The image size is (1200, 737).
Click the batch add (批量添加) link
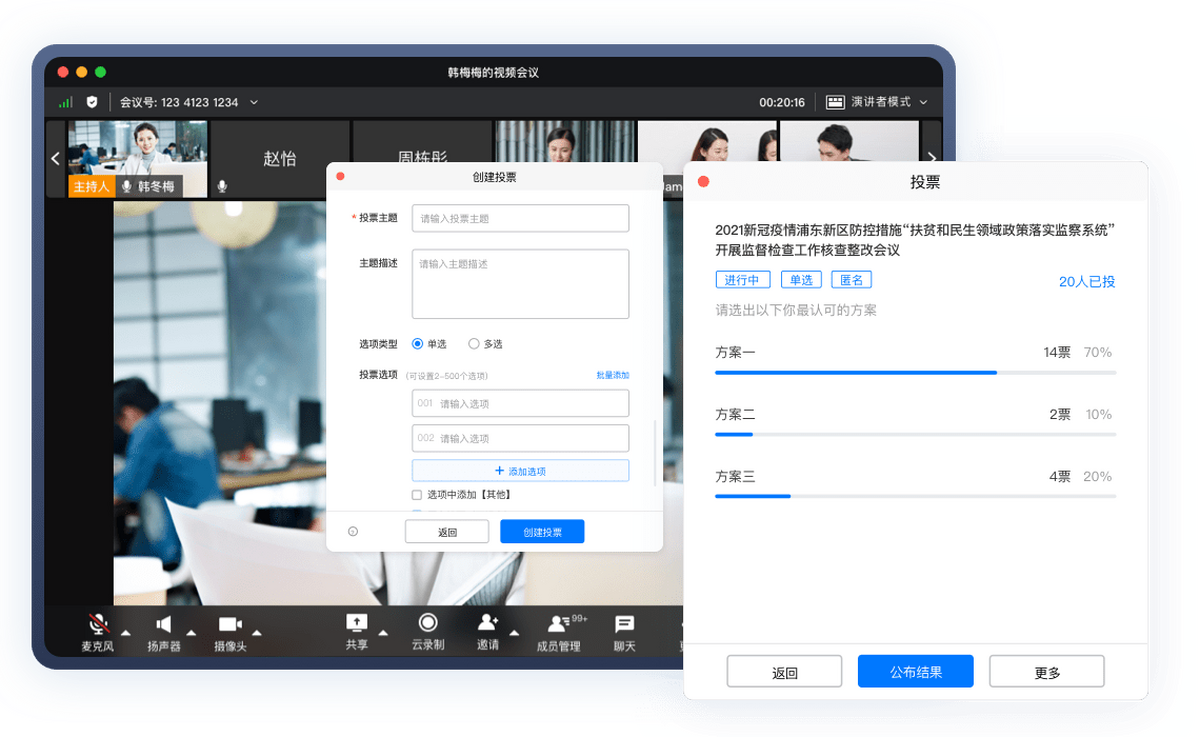pyautogui.click(x=612, y=376)
